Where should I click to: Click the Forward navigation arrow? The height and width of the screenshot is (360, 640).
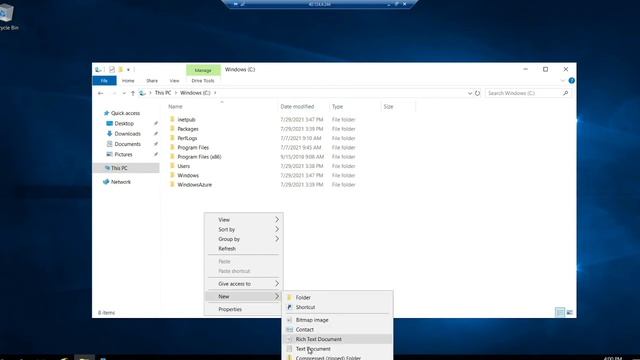point(114,93)
